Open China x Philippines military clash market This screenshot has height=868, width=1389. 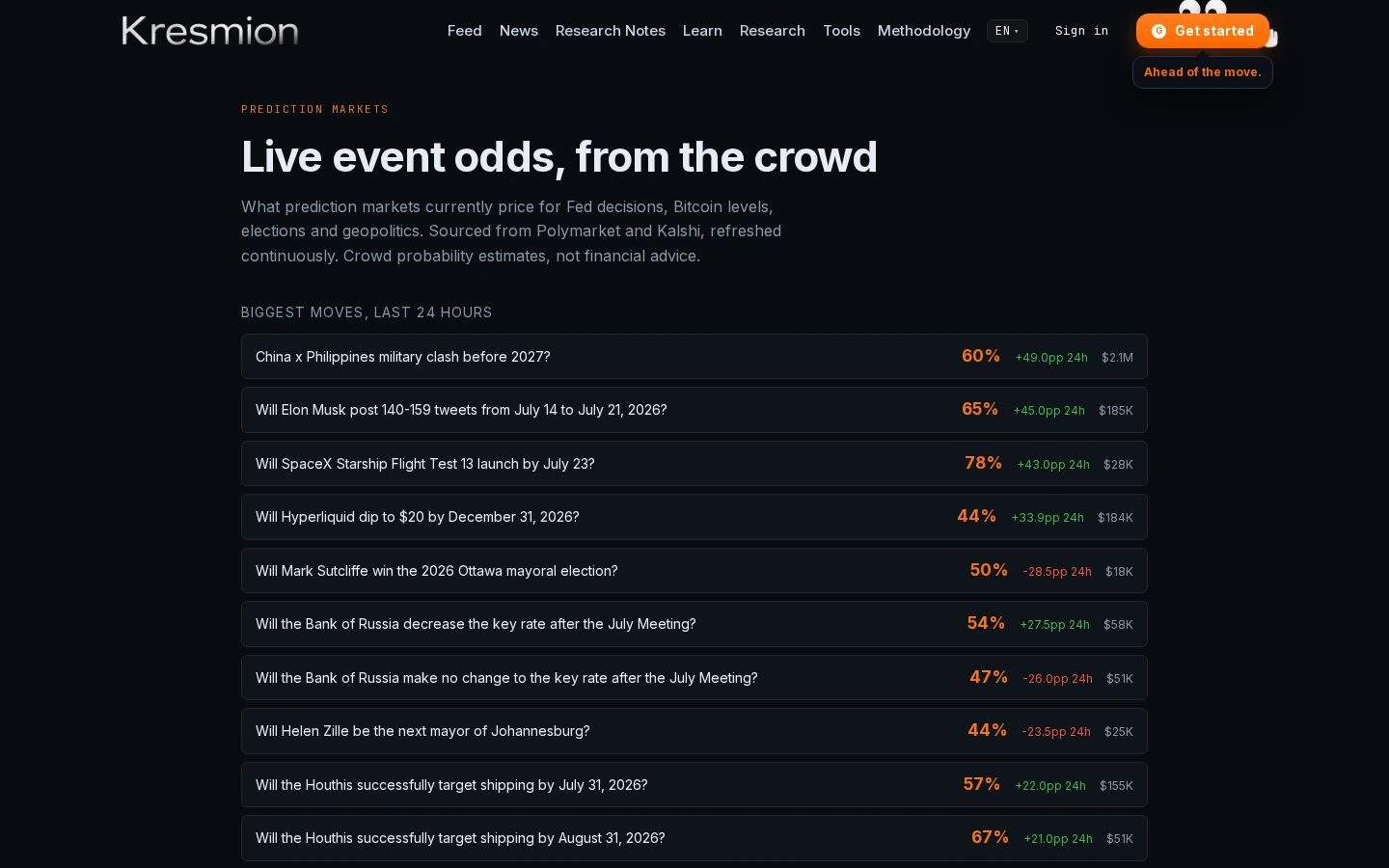point(694,357)
